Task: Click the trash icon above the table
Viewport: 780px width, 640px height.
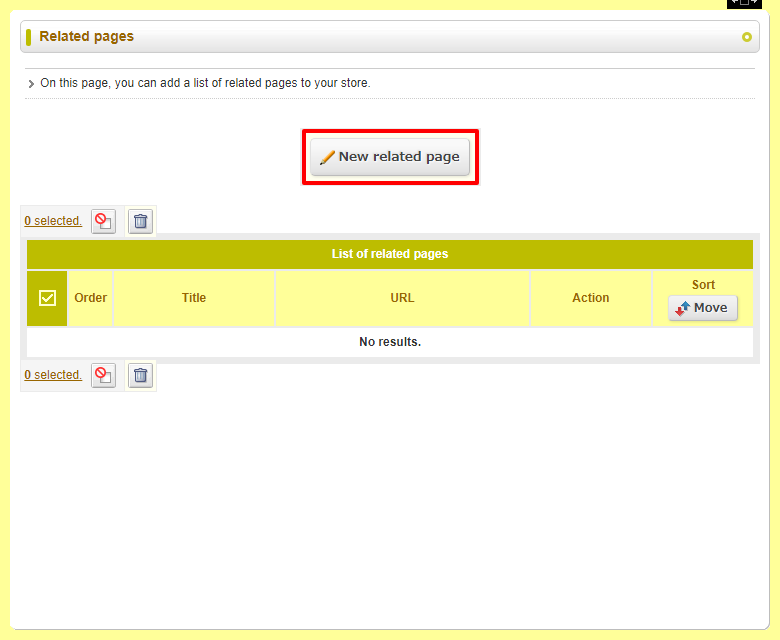Action: pyautogui.click(x=141, y=221)
